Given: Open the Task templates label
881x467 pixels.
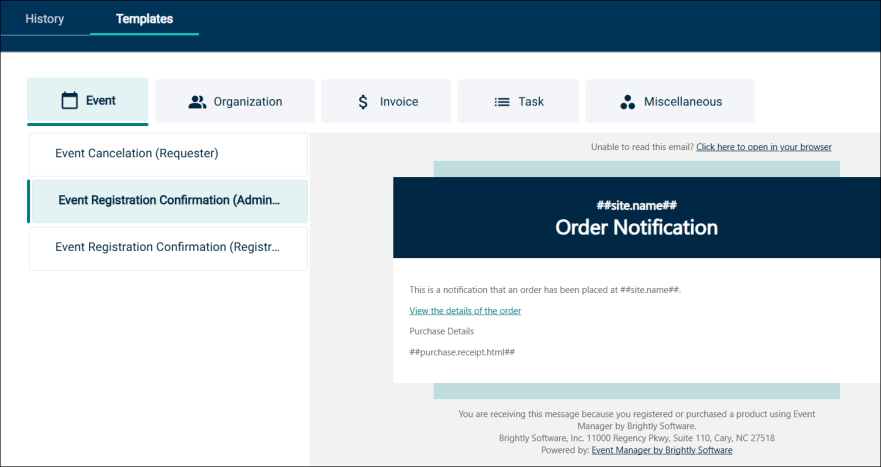Looking at the screenshot, I should (x=531, y=102).
